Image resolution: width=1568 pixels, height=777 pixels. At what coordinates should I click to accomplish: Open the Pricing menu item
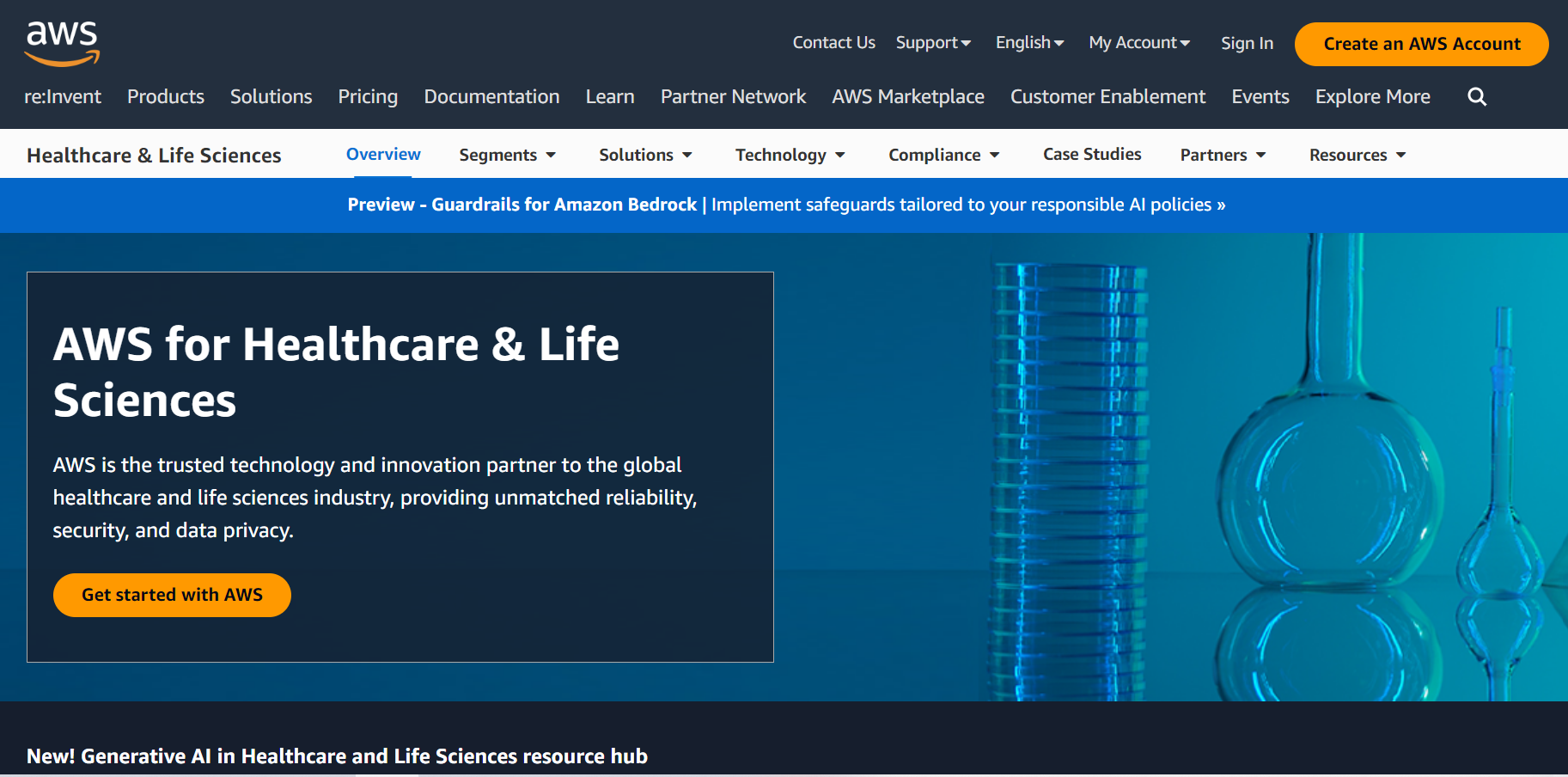[x=368, y=96]
